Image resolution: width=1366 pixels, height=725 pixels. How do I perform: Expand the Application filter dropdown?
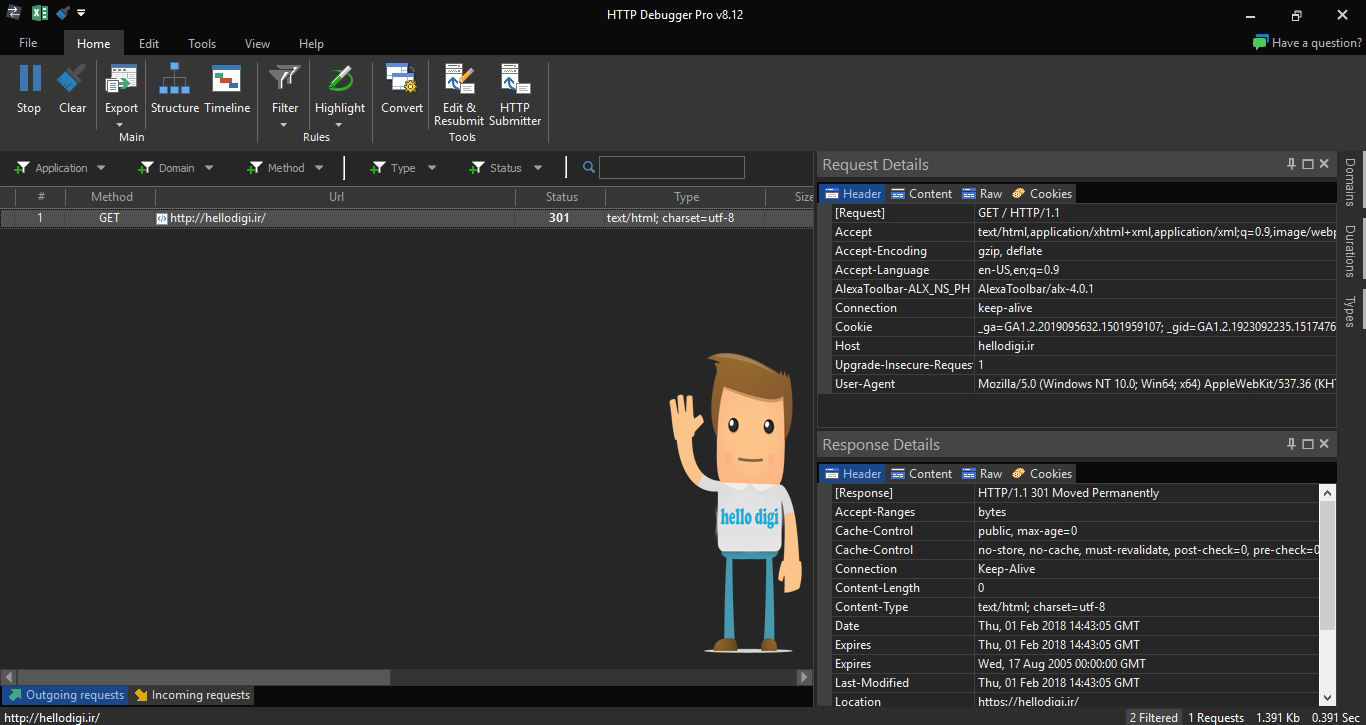tap(100, 168)
